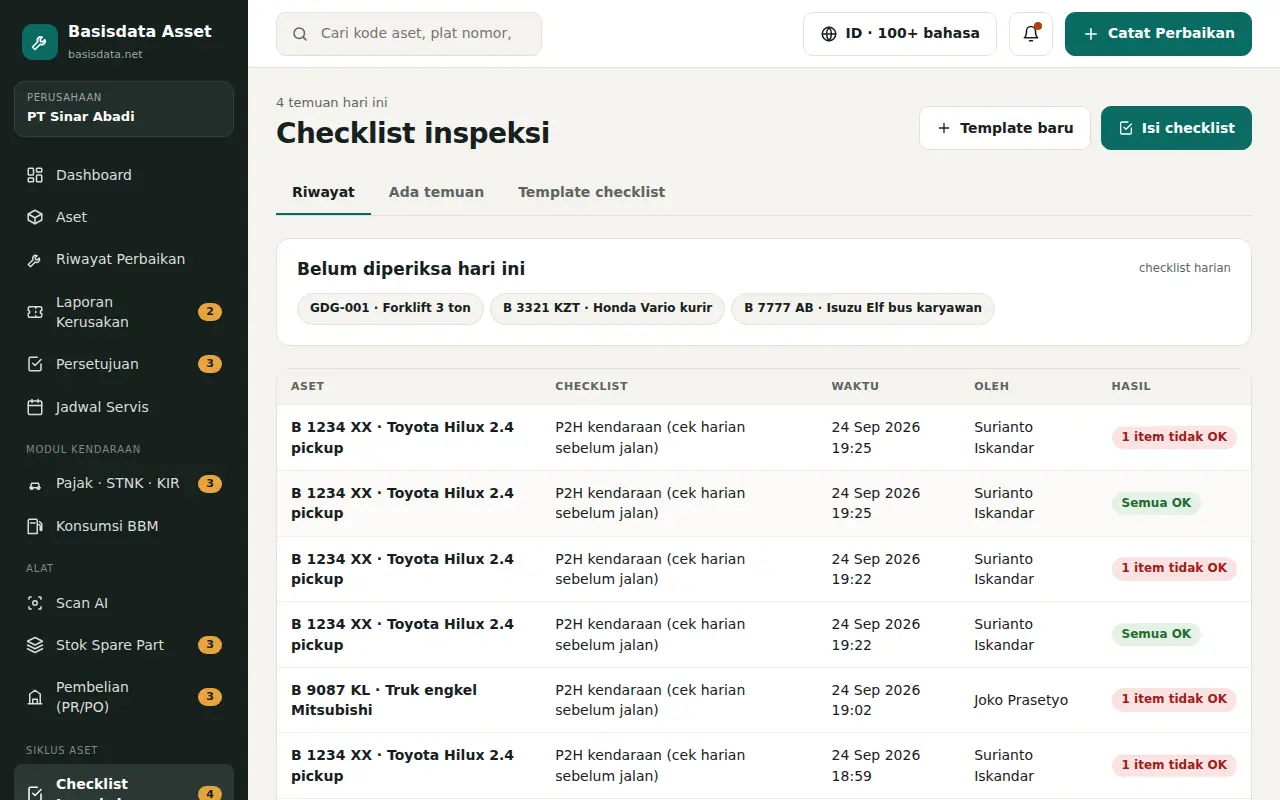The width and height of the screenshot is (1280, 800).
Task: Focus the Cari kode aset search field
Action: [409, 34]
